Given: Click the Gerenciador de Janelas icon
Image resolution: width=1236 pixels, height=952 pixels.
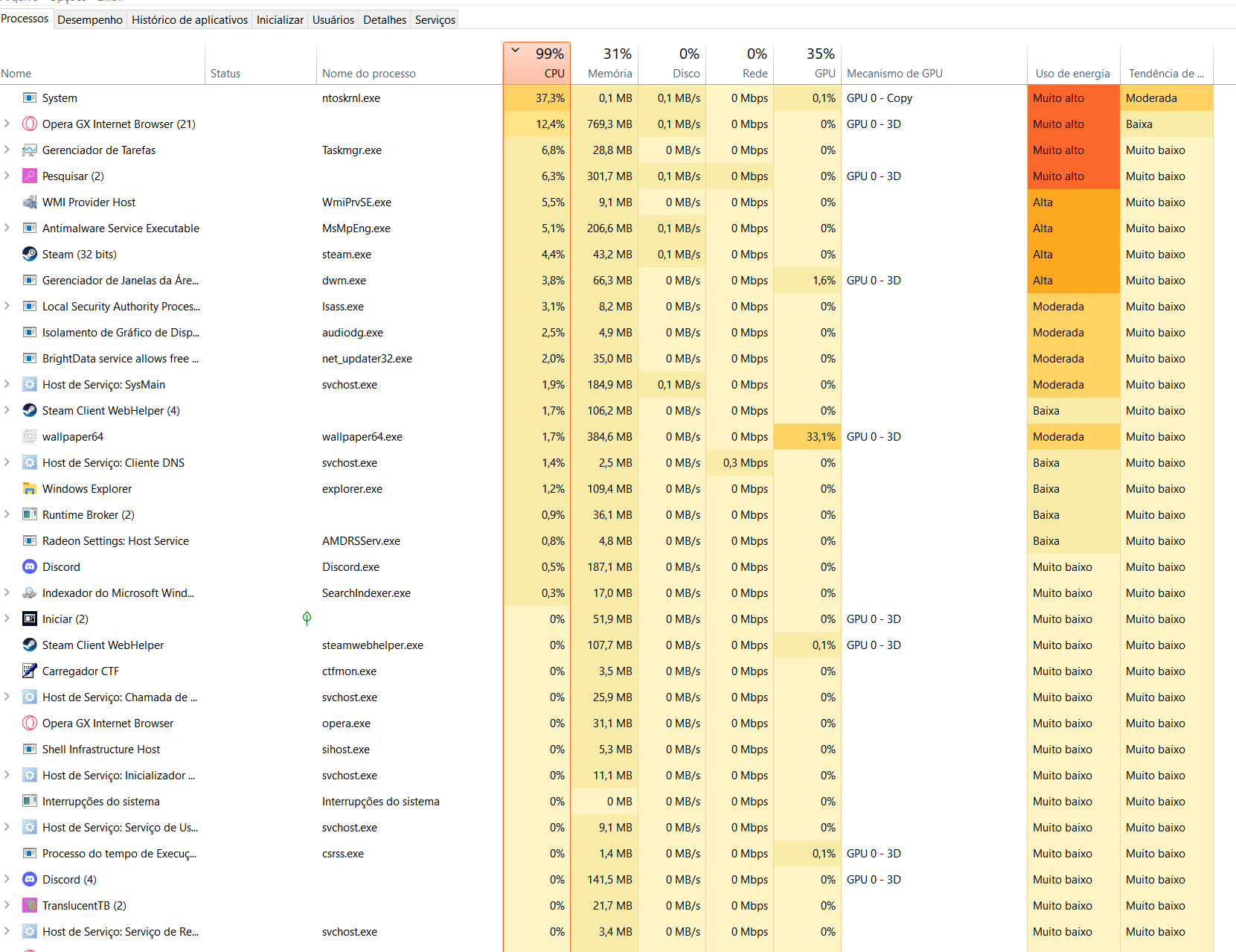Looking at the screenshot, I should click(x=30, y=281).
